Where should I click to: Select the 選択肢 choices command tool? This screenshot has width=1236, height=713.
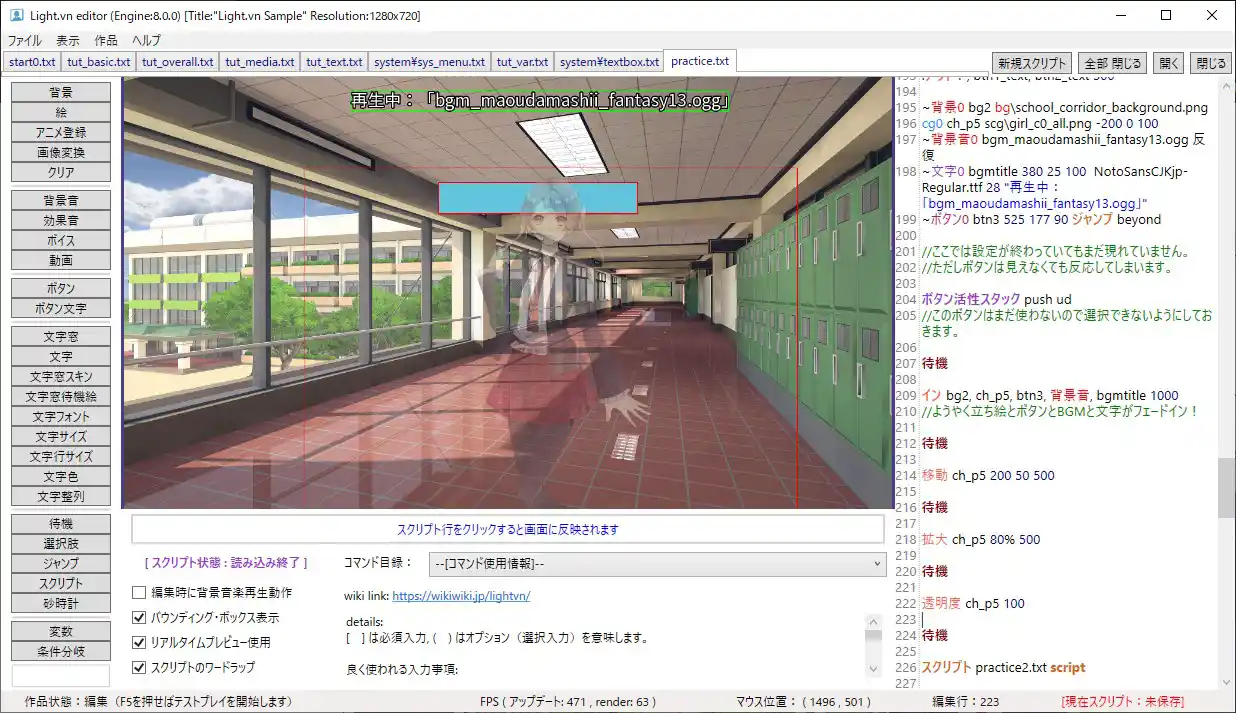click(60, 543)
